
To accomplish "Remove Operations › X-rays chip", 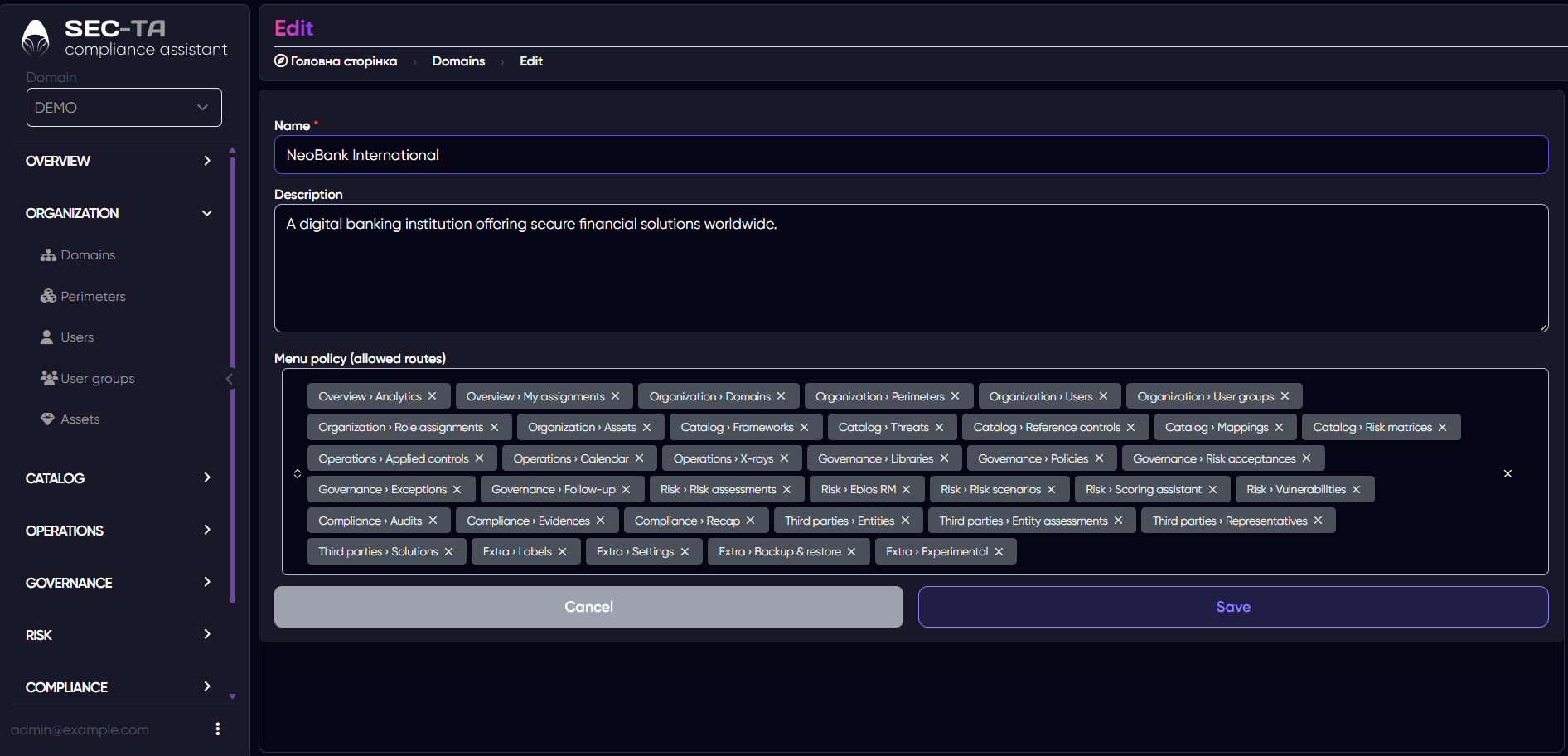I will [x=784, y=458].
